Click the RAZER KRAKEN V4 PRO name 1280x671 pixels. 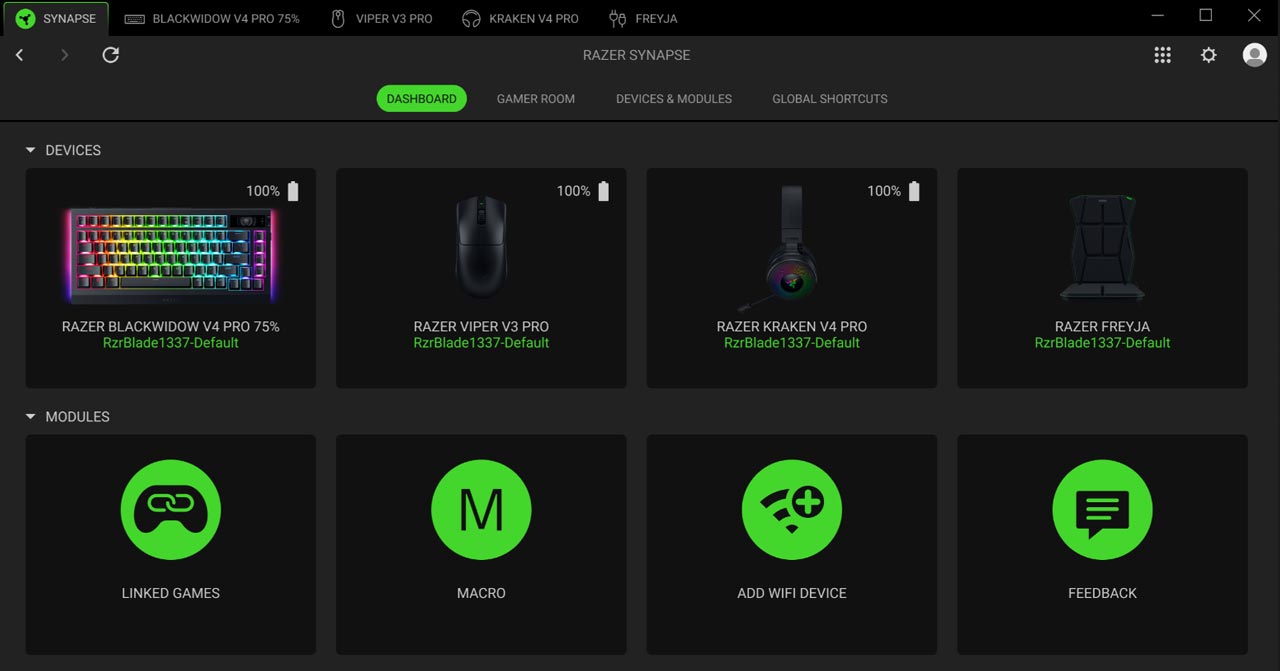coord(792,326)
